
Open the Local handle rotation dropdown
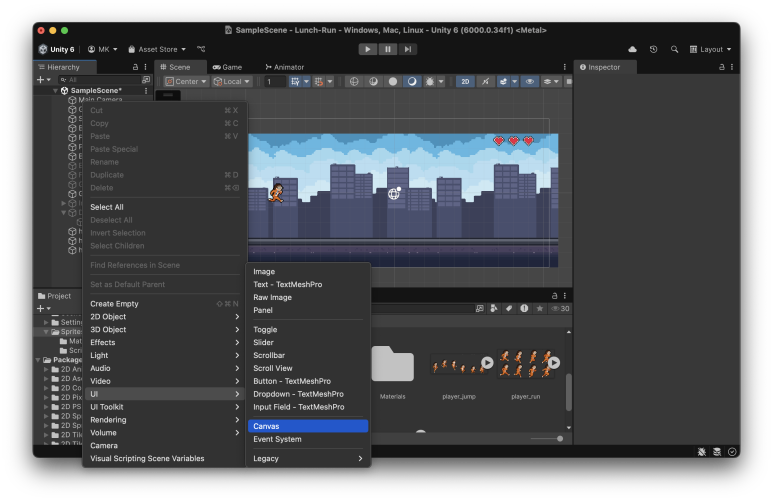click(x=232, y=81)
